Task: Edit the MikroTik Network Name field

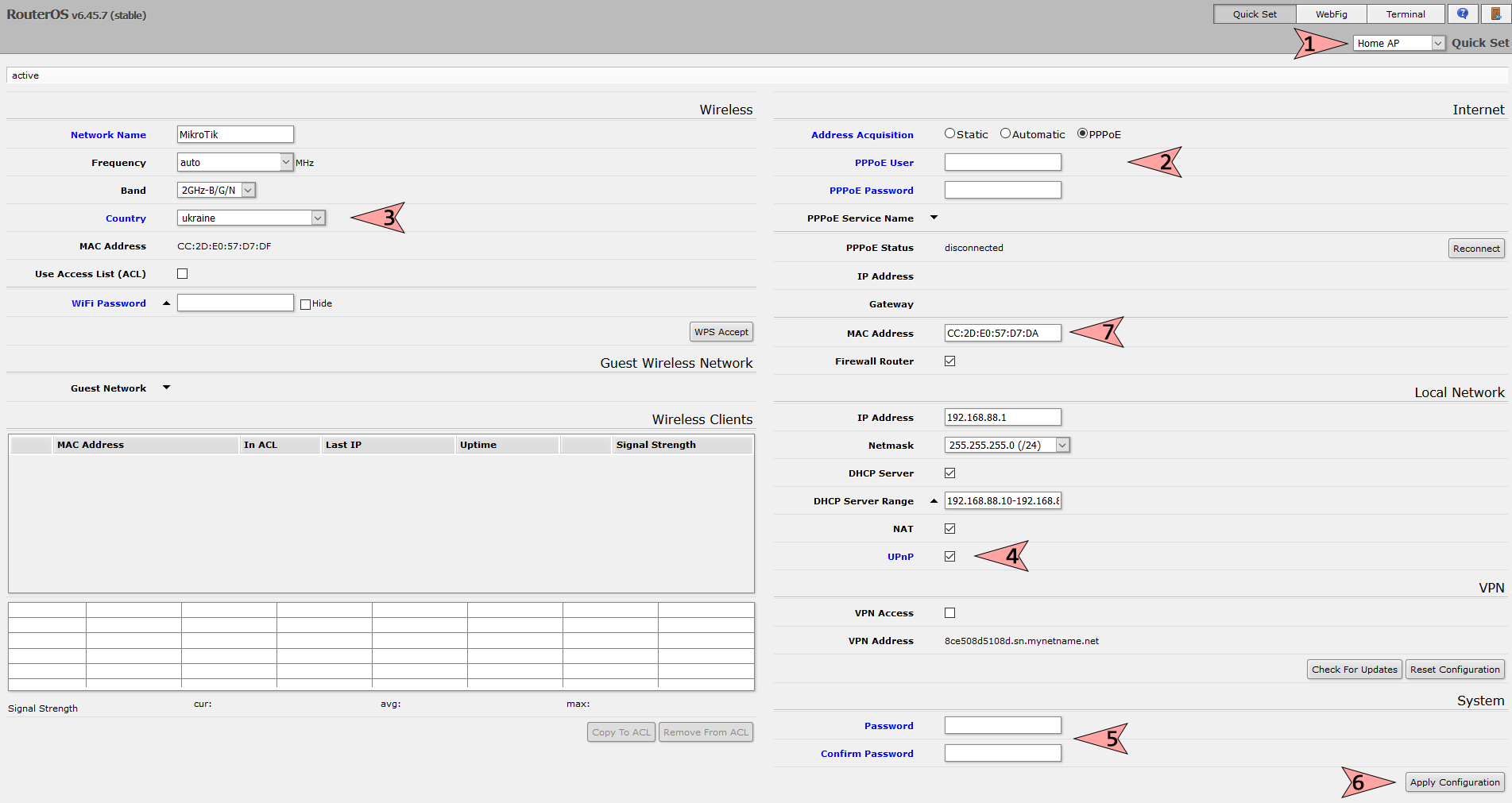Action: click(234, 133)
